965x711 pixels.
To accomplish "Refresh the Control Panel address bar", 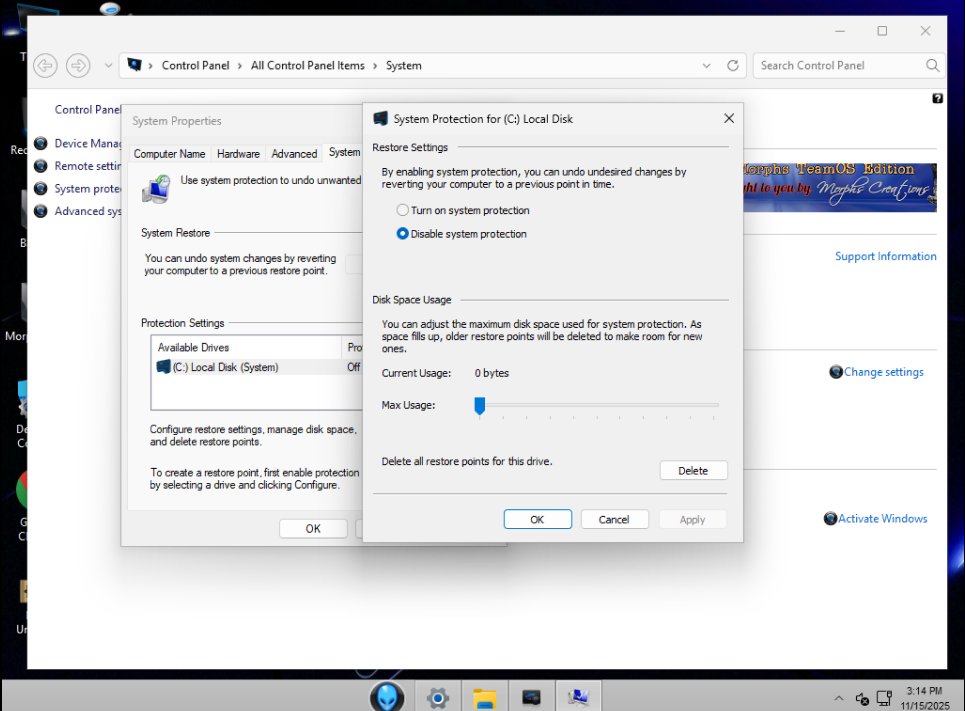I will 733,65.
